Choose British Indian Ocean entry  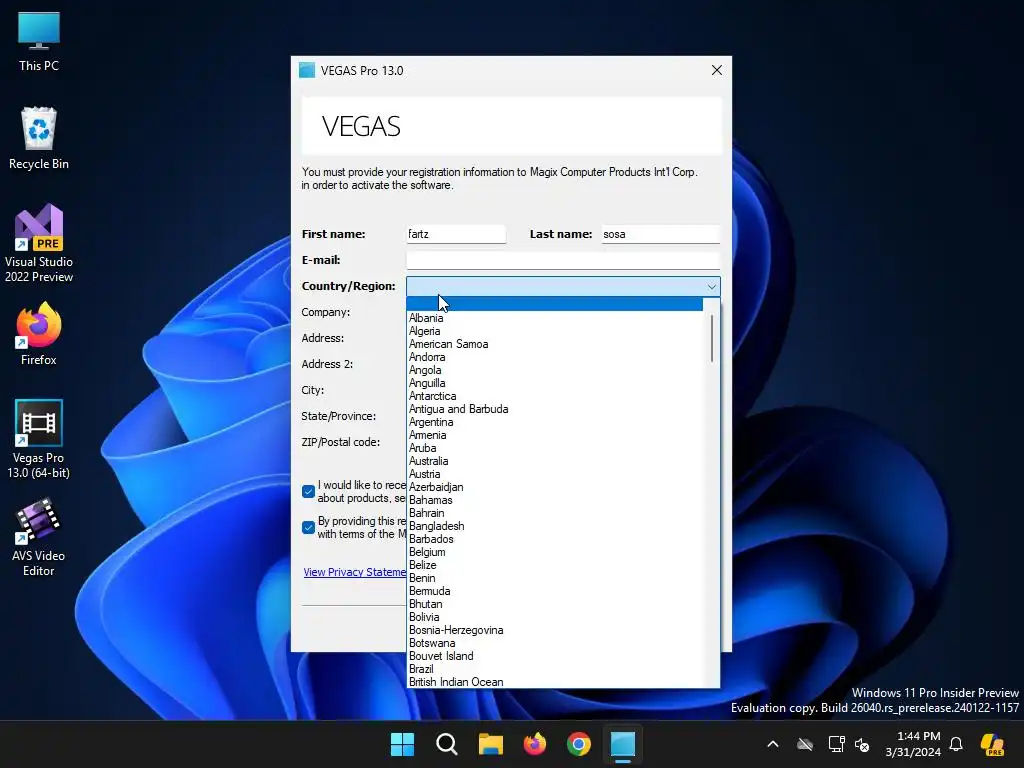click(554, 682)
